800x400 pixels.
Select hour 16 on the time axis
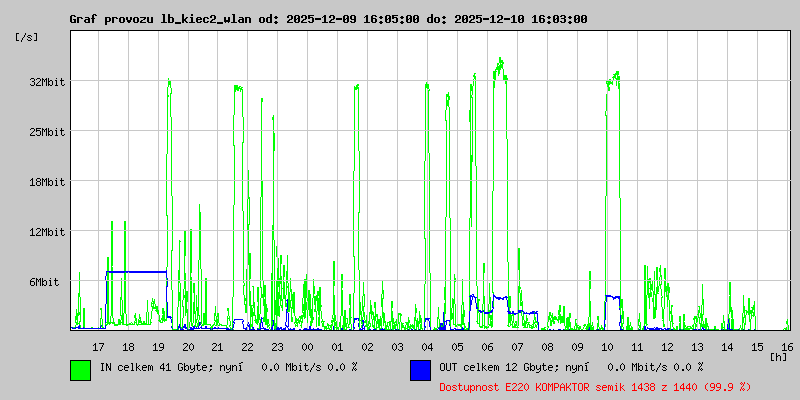pyautogui.click(x=787, y=346)
